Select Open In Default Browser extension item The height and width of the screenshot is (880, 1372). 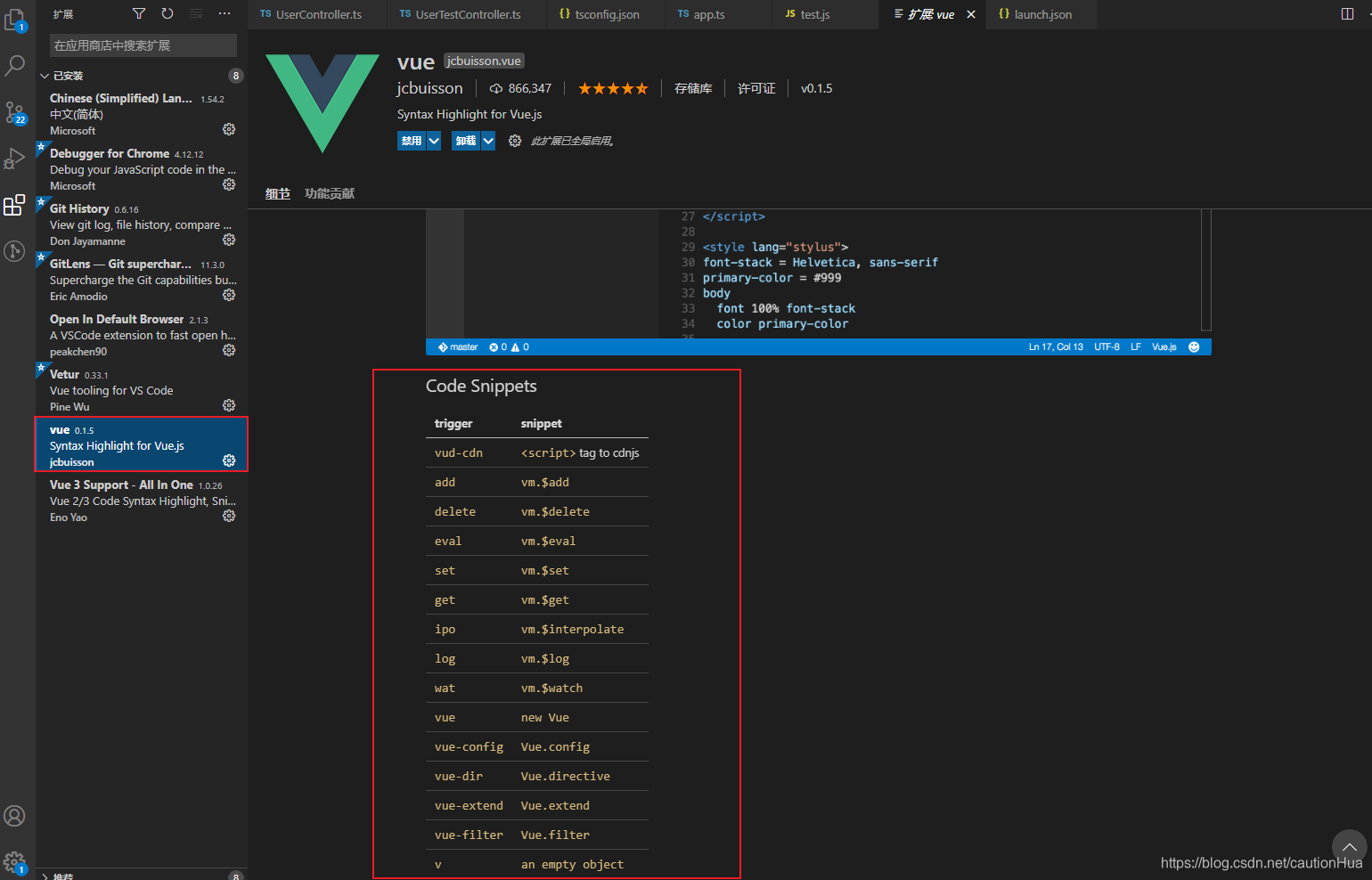tap(142, 335)
